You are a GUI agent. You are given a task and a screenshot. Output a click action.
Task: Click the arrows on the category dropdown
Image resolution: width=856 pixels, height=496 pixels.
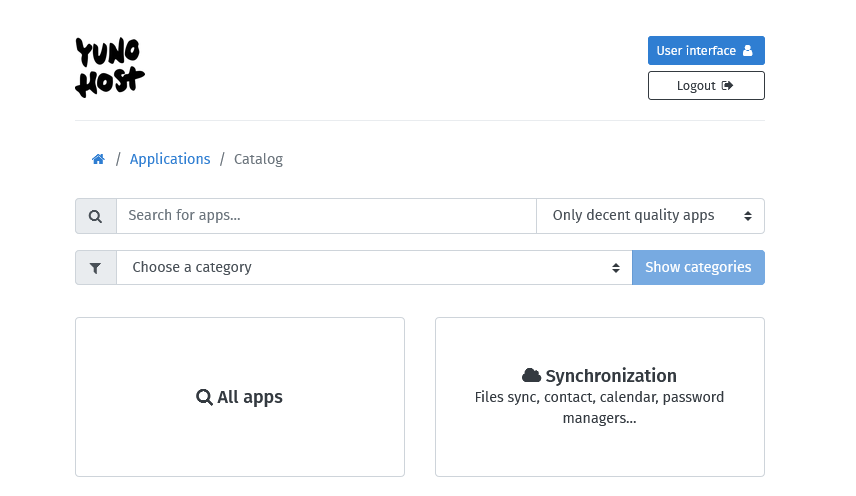616,268
